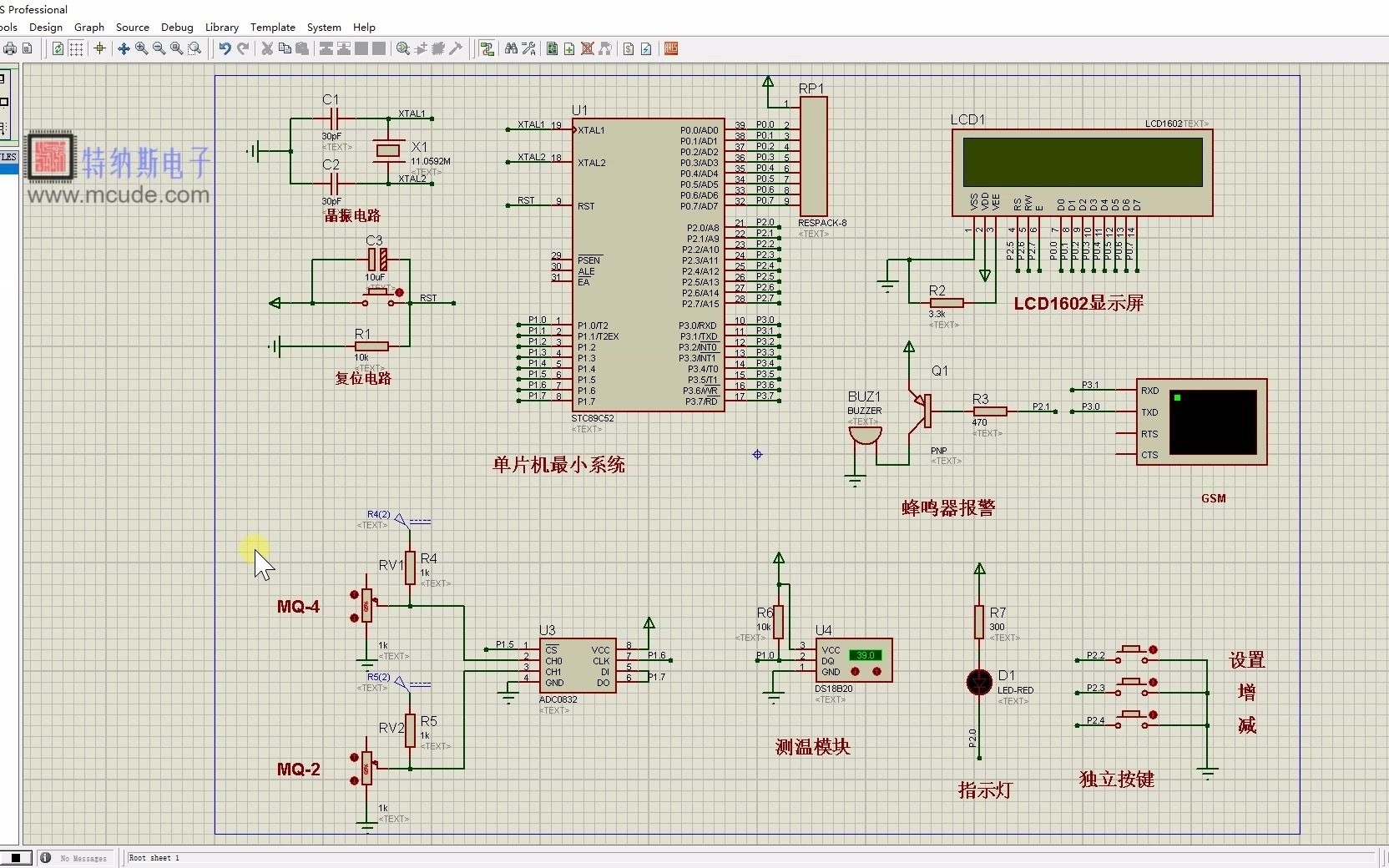This screenshot has width=1389, height=868.
Task: Toggle the grid display icon
Action: 76,48
